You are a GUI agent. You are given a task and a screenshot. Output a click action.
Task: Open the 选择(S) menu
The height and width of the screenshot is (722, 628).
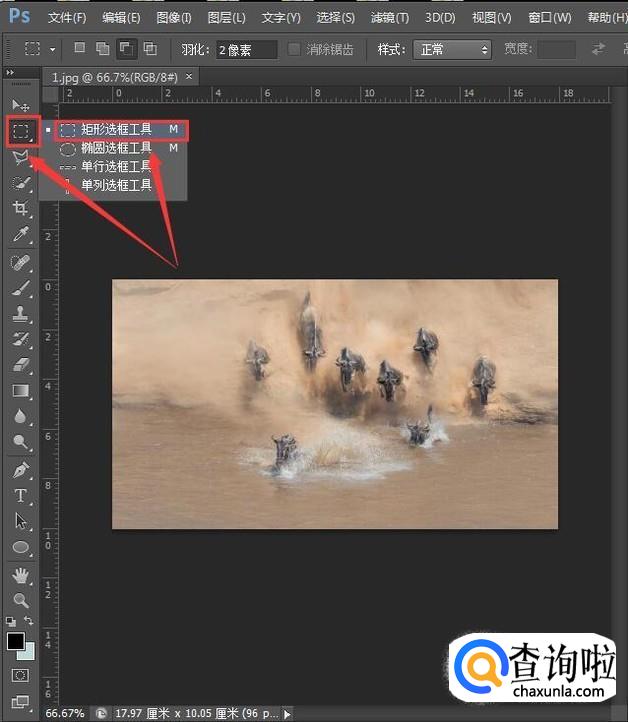click(x=335, y=18)
